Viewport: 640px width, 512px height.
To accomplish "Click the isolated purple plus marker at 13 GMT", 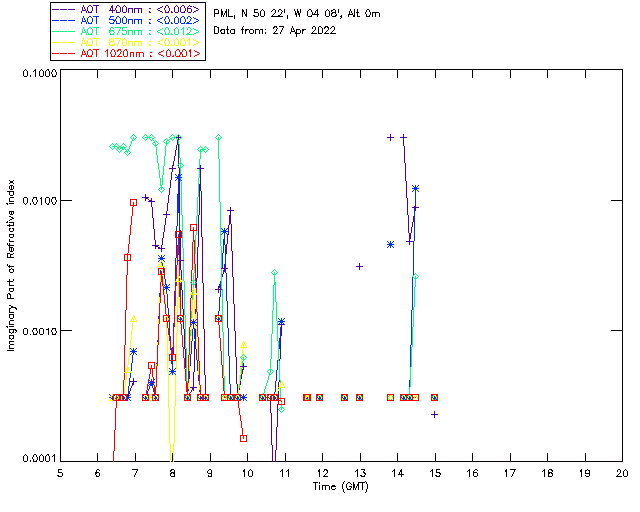I will coord(360,267).
